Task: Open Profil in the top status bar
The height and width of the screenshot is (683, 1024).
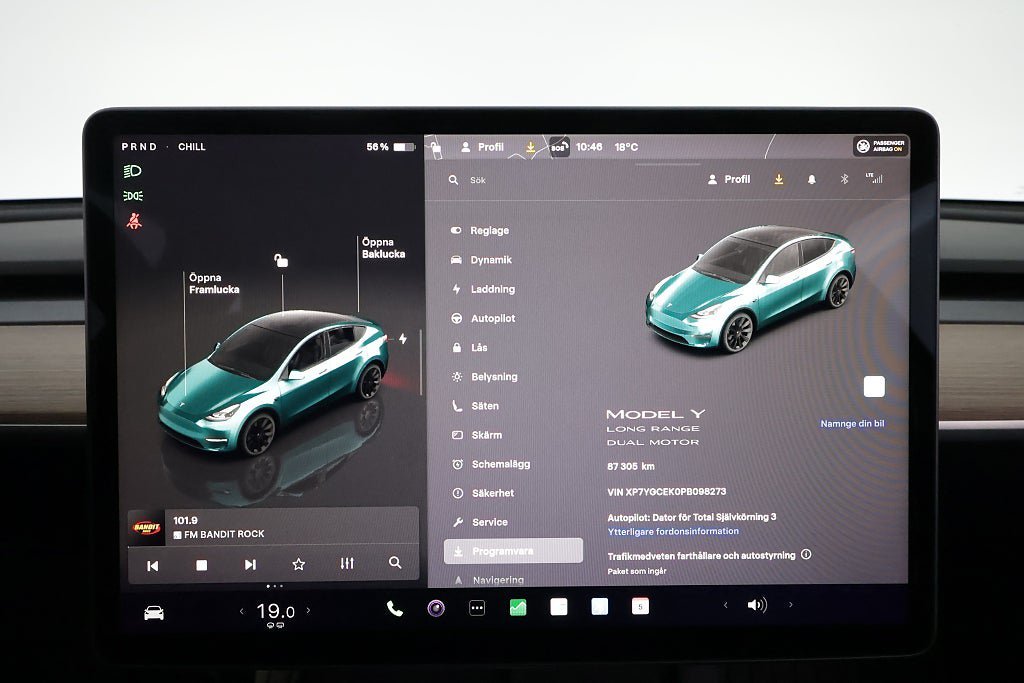Action: click(483, 148)
